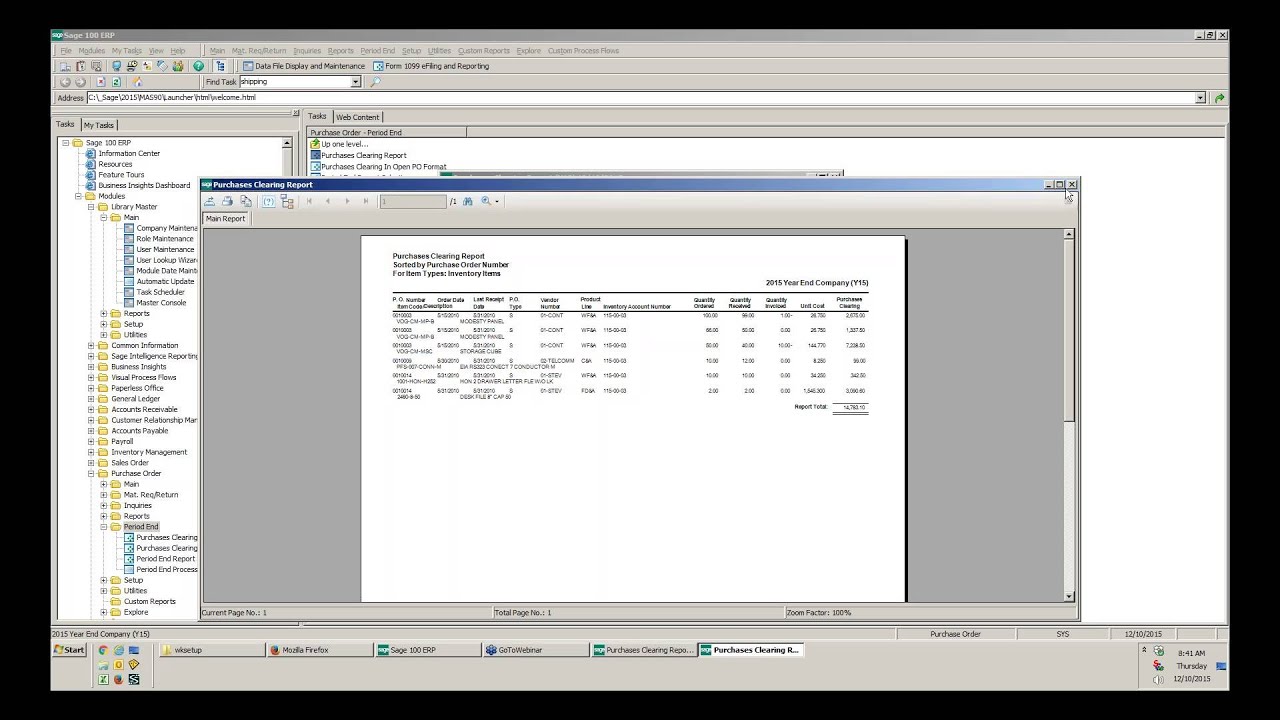The width and height of the screenshot is (1280, 720).
Task: Click the Chrome icon in quick launch
Action: (x=102, y=650)
